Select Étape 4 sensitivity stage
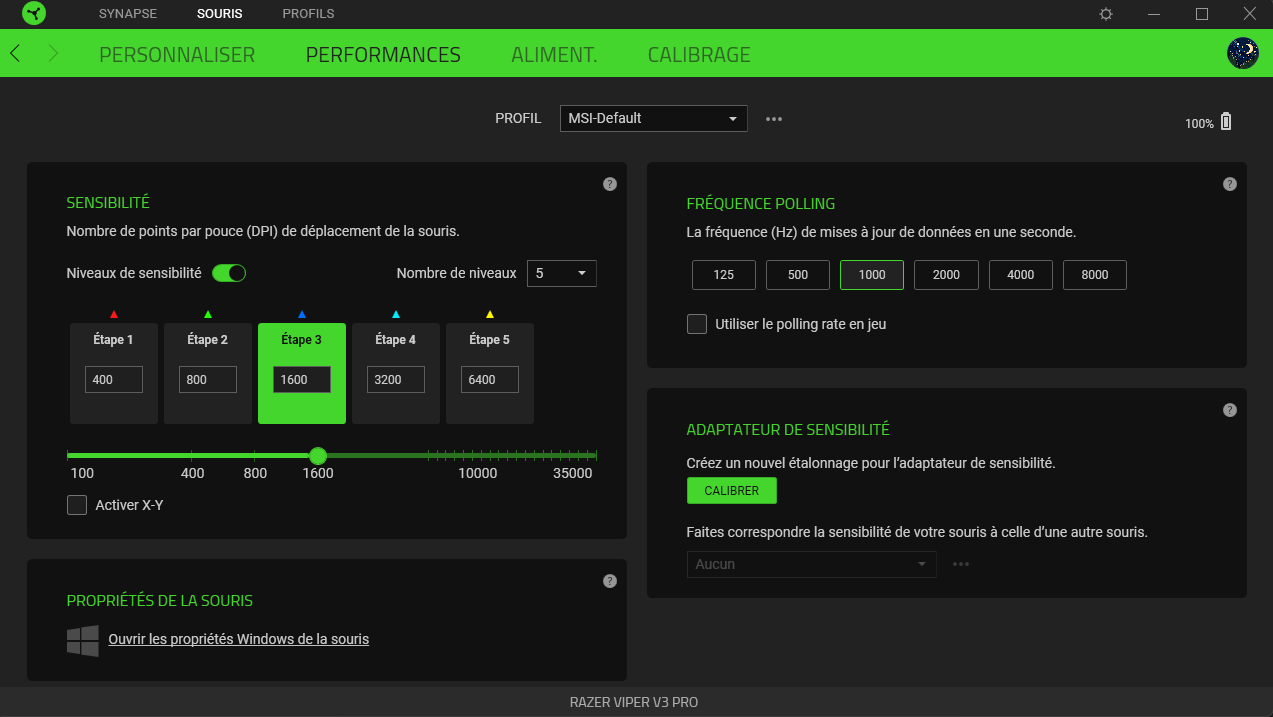 [396, 373]
